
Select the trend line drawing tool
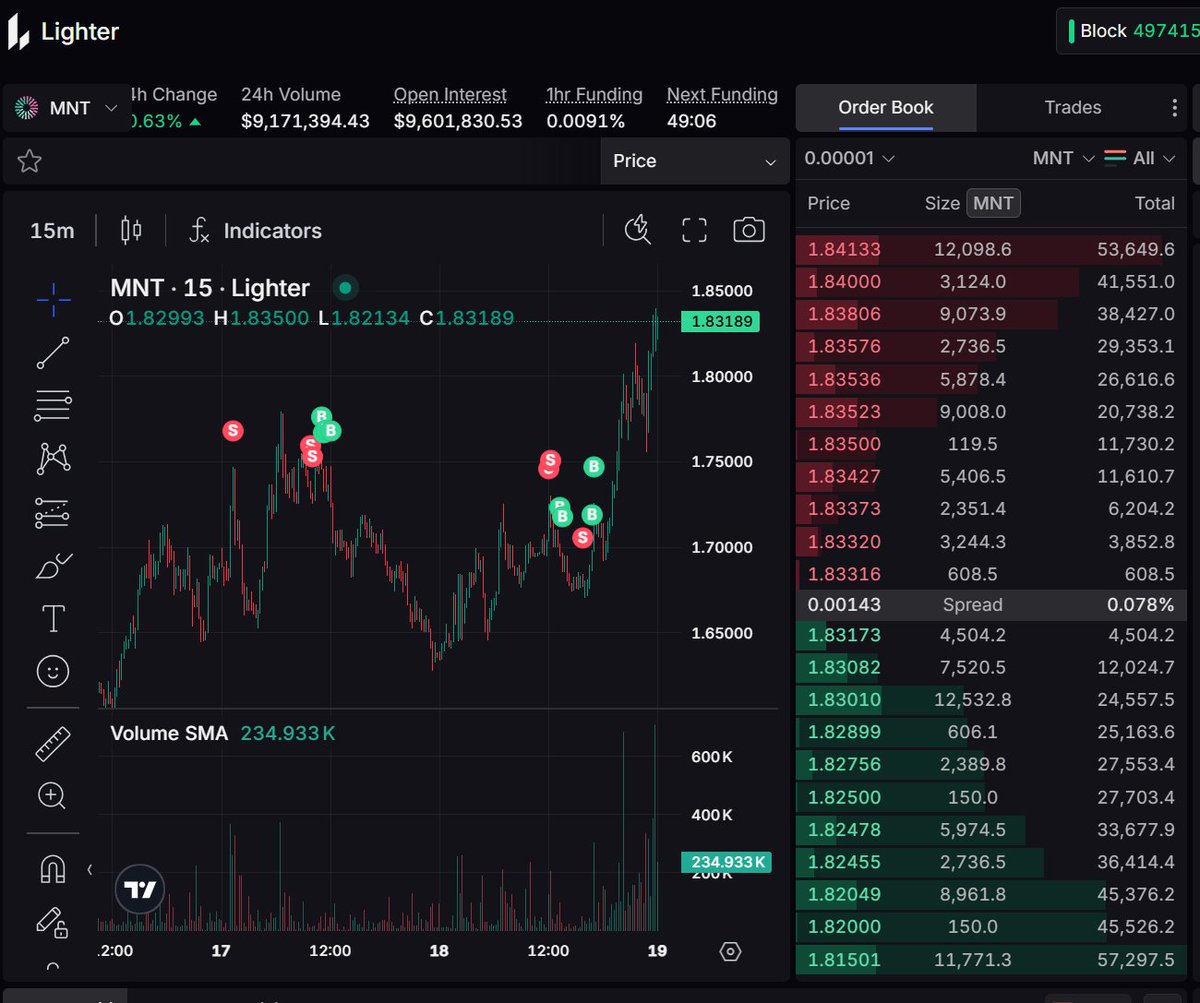53,352
